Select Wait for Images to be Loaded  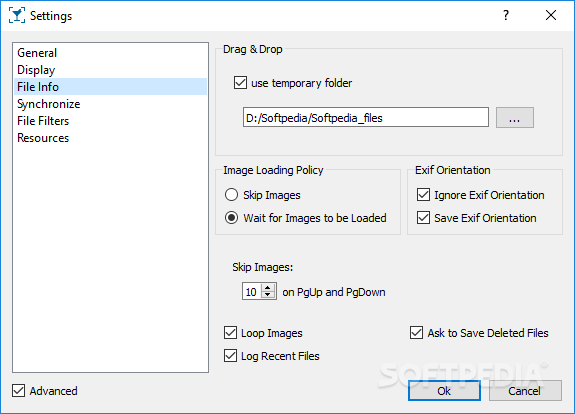click(231, 218)
